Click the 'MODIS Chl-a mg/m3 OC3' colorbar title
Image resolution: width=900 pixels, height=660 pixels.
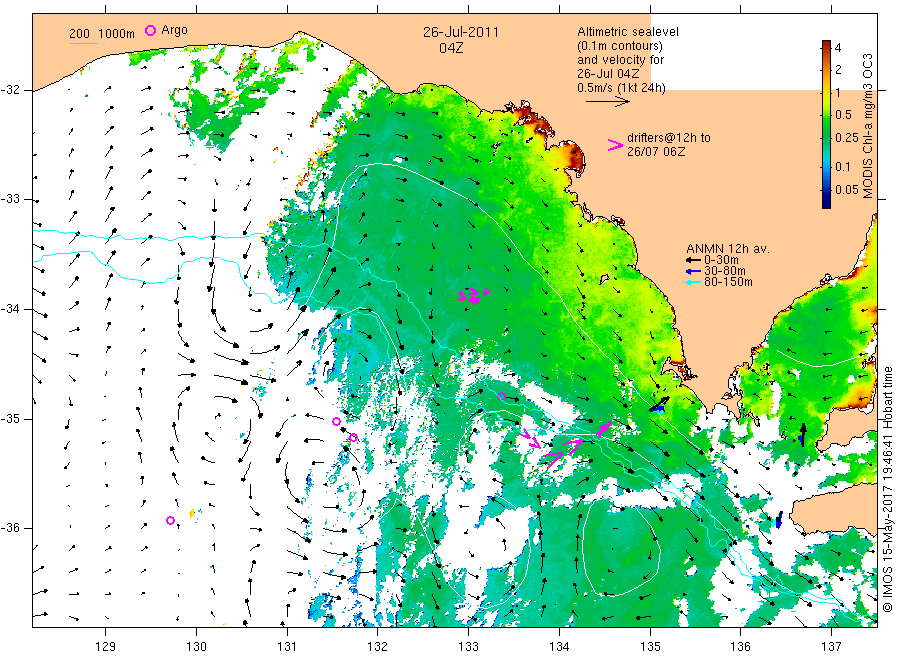(867, 126)
